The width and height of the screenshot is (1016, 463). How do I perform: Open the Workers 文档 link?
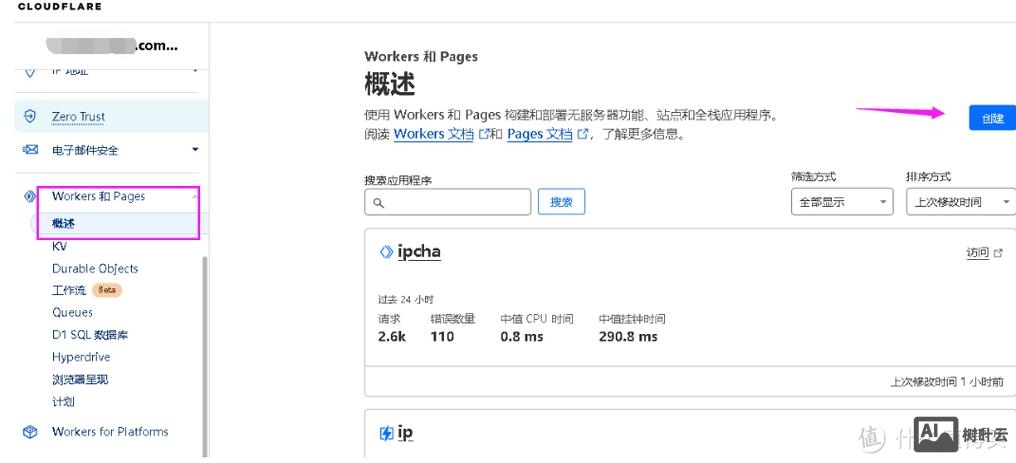coord(433,134)
